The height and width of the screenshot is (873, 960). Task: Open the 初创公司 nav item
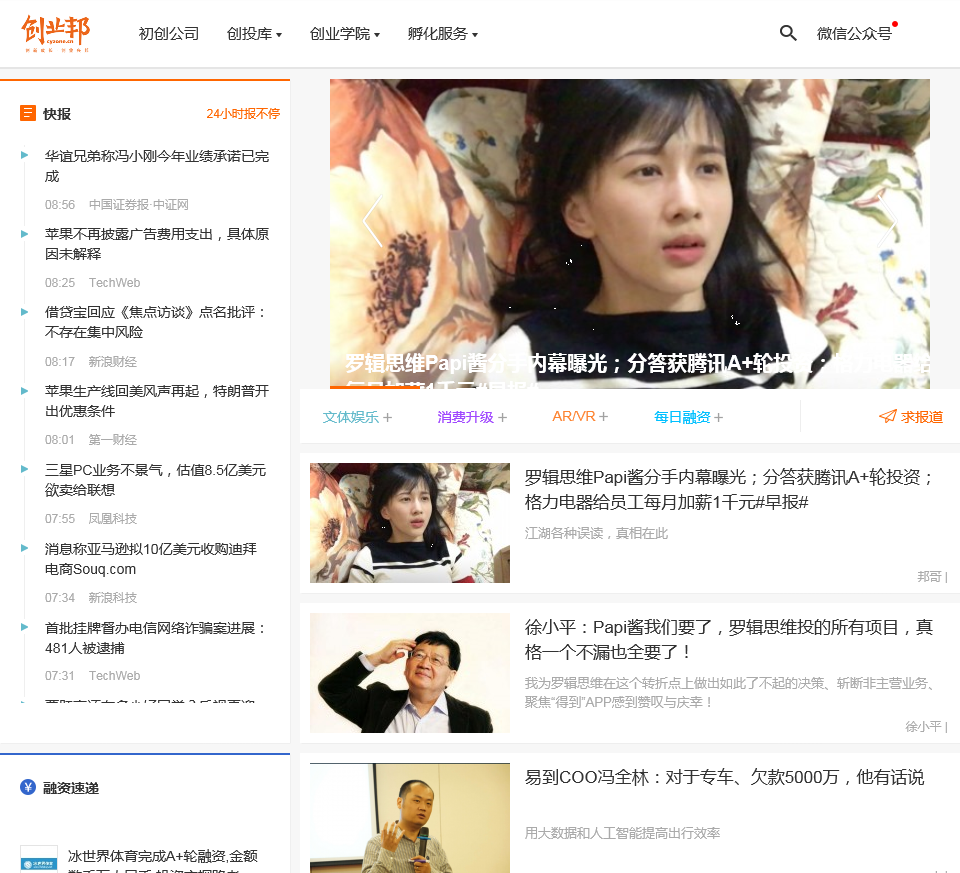pyautogui.click(x=169, y=34)
